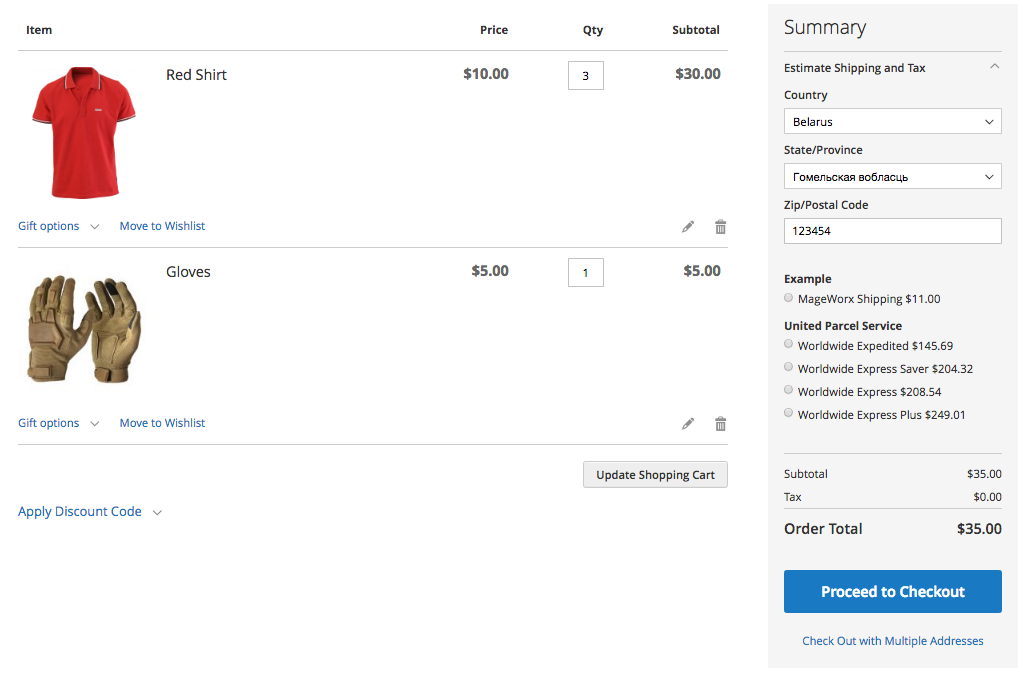The image size is (1023, 673).
Task: Open the Country dropdown showing Belarus
Action: point(892,122)
